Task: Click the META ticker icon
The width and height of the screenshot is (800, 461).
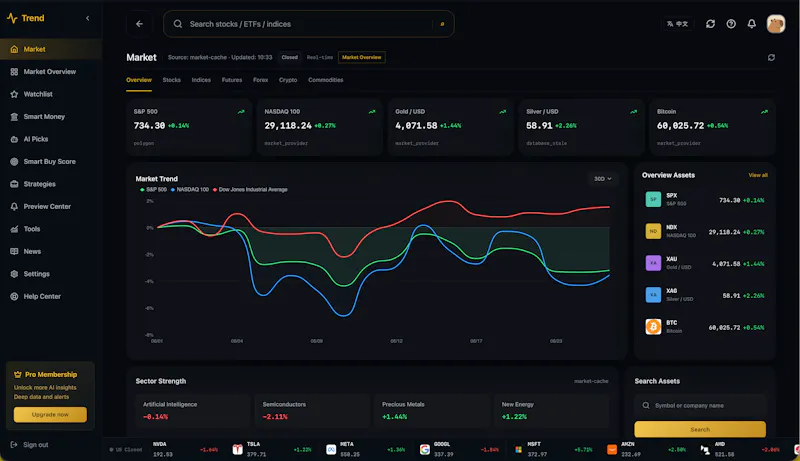Action: (331, 449)
